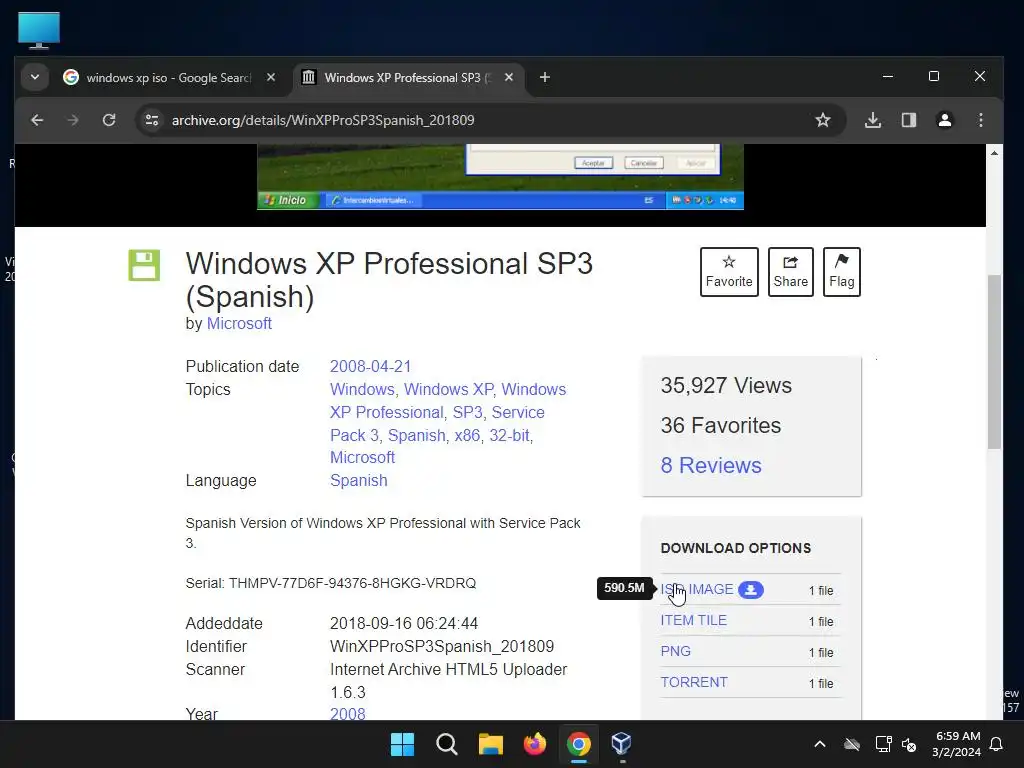1024x768 pixels.
Task: Click the muted volume tray icon
Action: coord(909,744)
